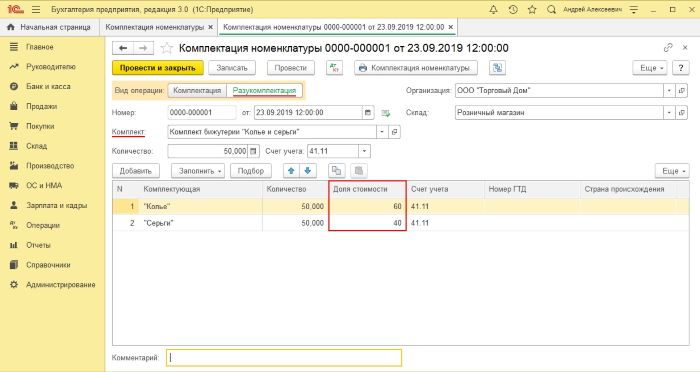Open Отчеты section

pyautogui.click(x=38, y=245)
